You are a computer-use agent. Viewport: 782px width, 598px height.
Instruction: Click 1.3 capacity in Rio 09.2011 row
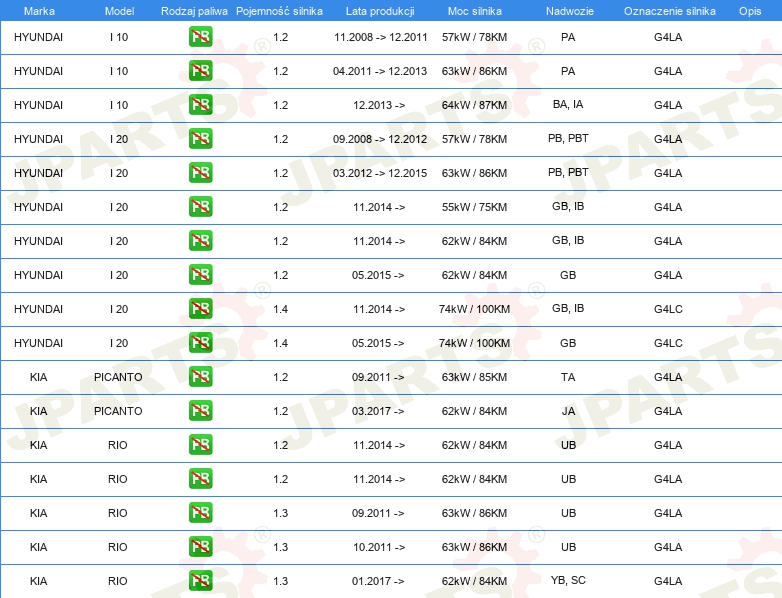point(281,513)
